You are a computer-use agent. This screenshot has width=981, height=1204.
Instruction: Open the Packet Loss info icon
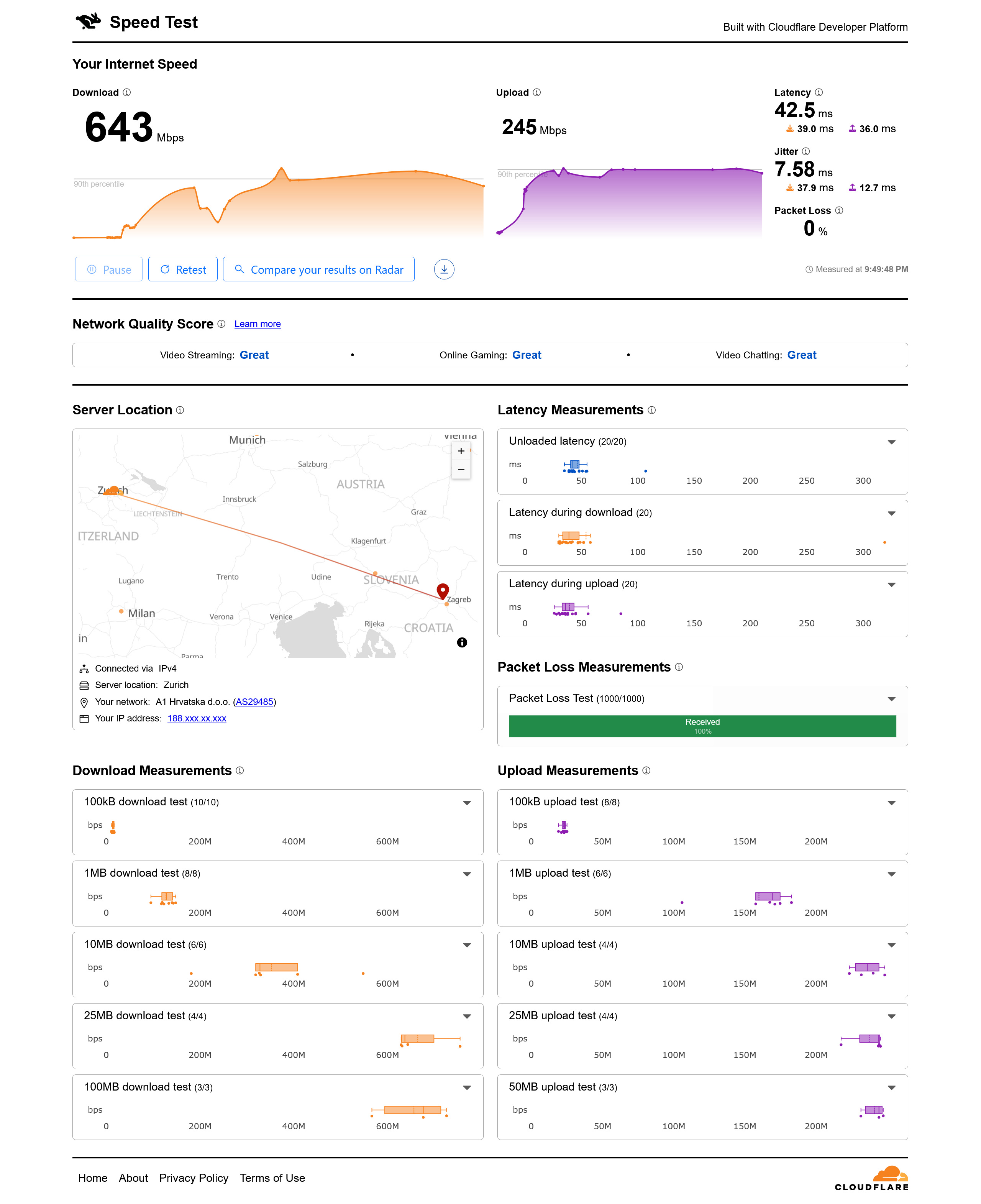click(839, 210)
